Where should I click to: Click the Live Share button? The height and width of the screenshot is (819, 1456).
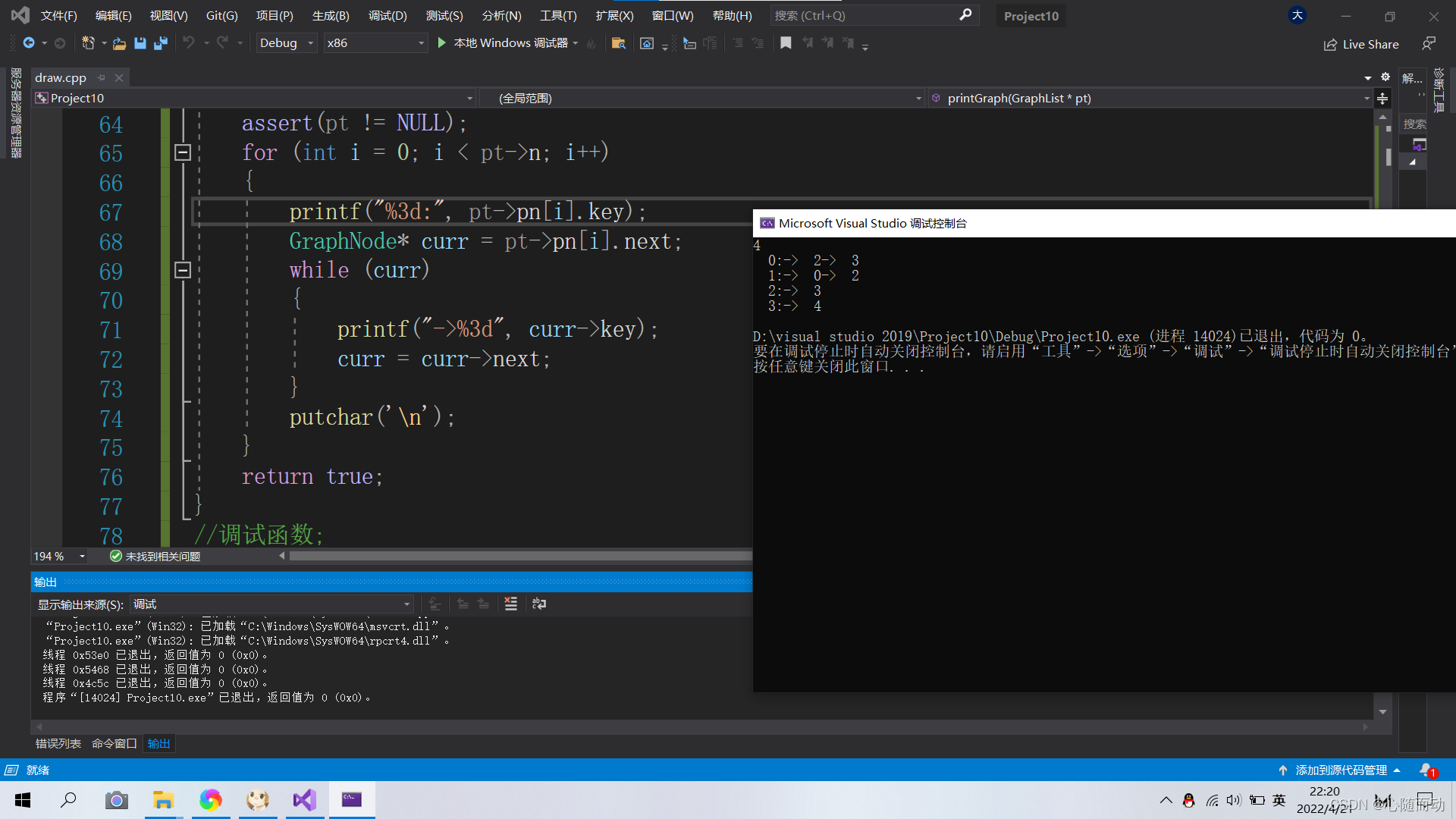click(x=1362, y=44)
